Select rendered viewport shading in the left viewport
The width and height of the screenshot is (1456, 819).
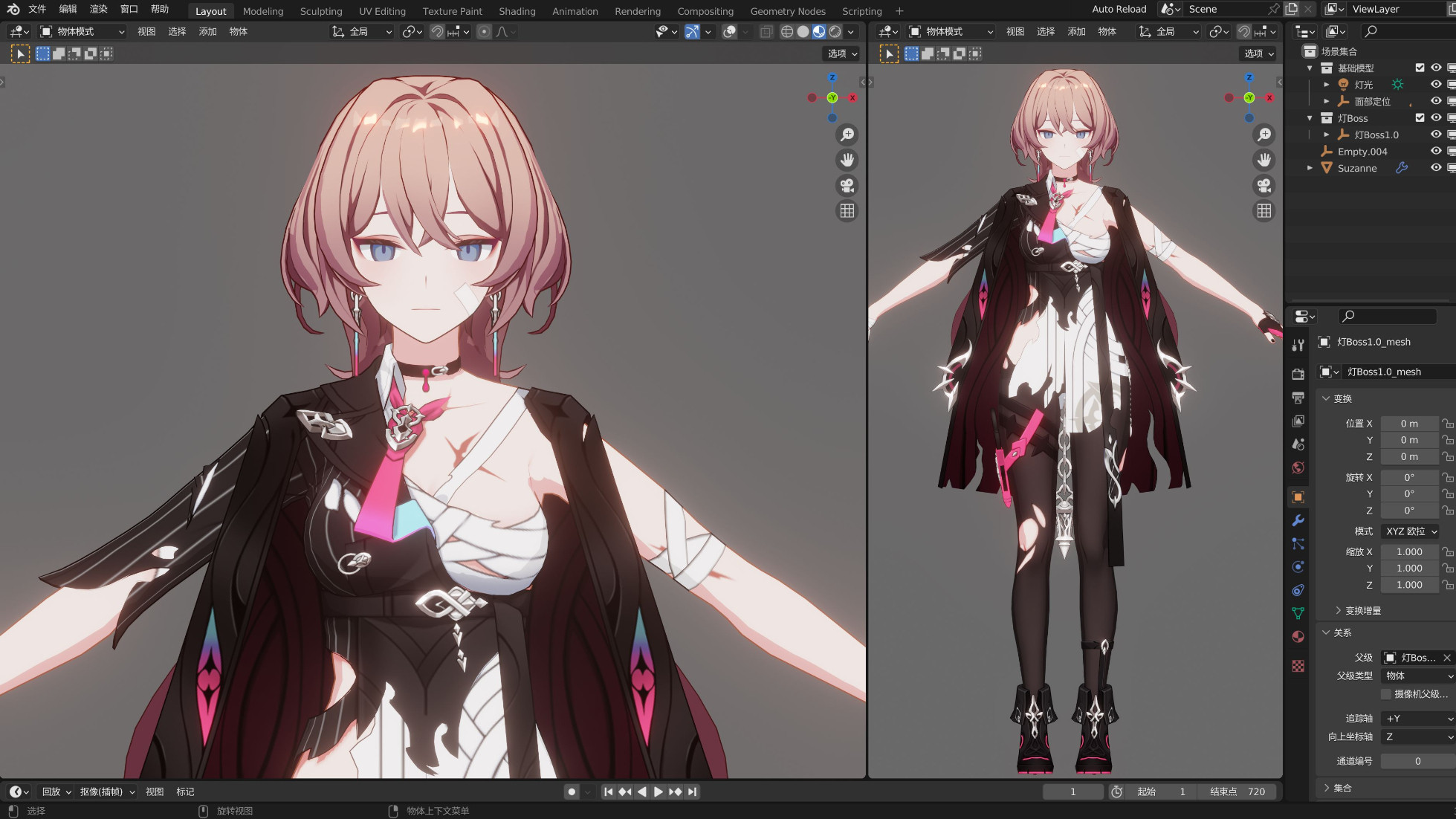[835, 31]
